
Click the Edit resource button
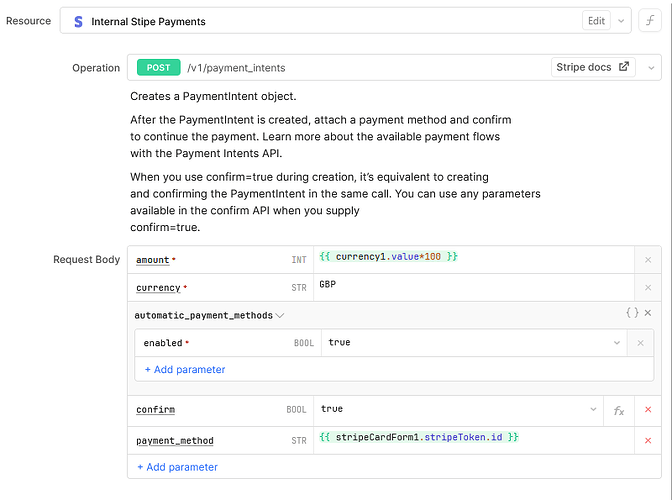pyautogui.click(x=596, y=21)
